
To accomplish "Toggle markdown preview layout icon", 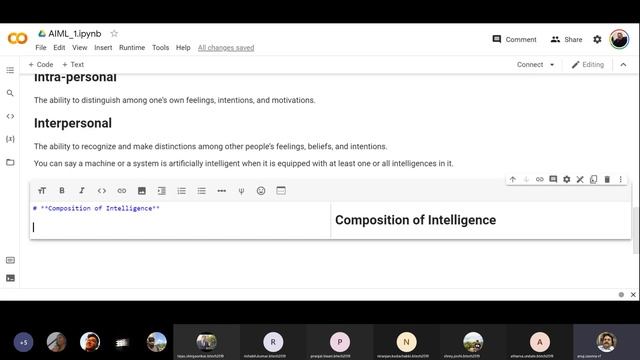I will (x=281, y=191).
